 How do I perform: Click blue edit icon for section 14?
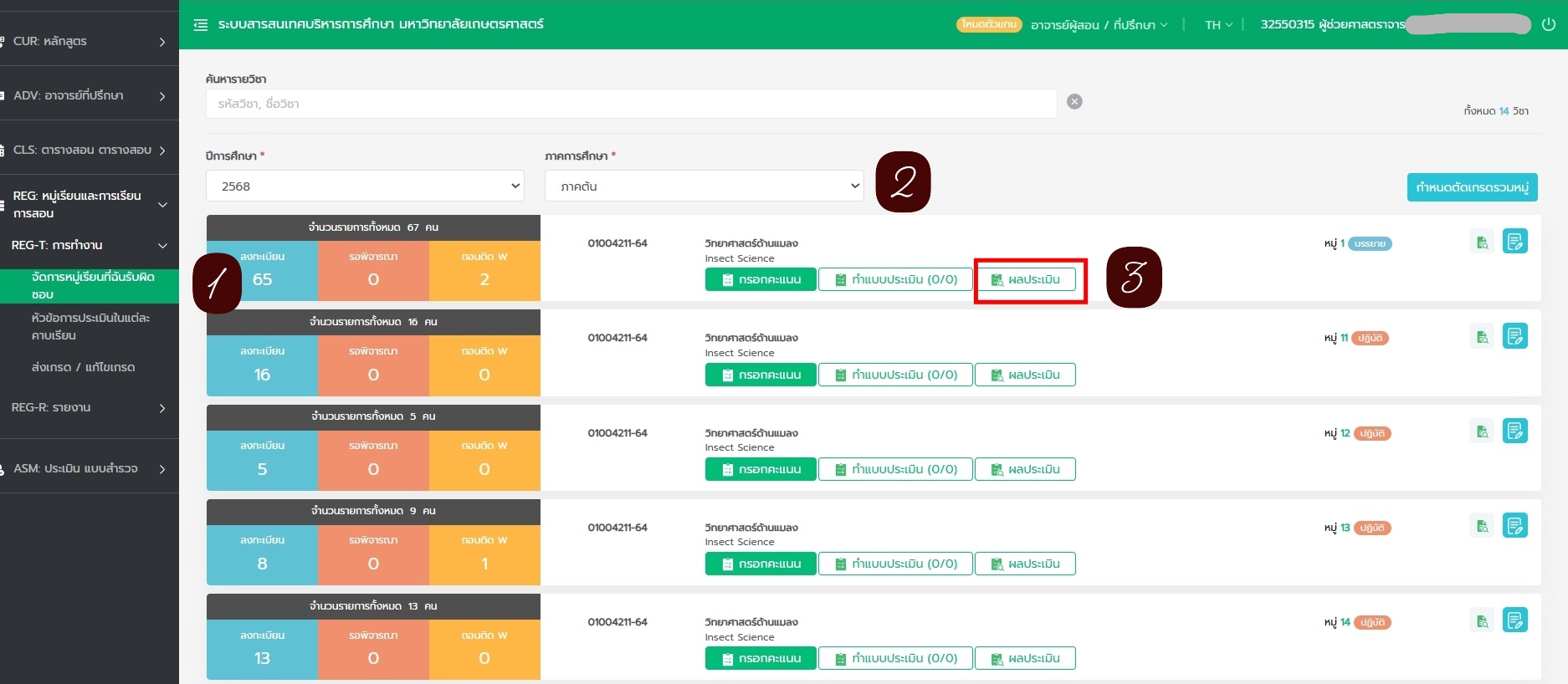[1514, 620]
